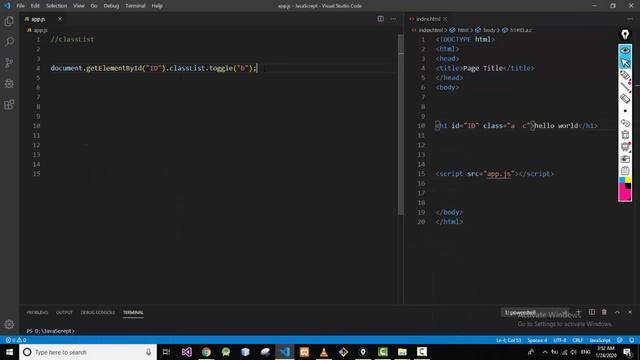Open VLC from the taskbar
The image size is (640, 360).
[x=324, y=352]
